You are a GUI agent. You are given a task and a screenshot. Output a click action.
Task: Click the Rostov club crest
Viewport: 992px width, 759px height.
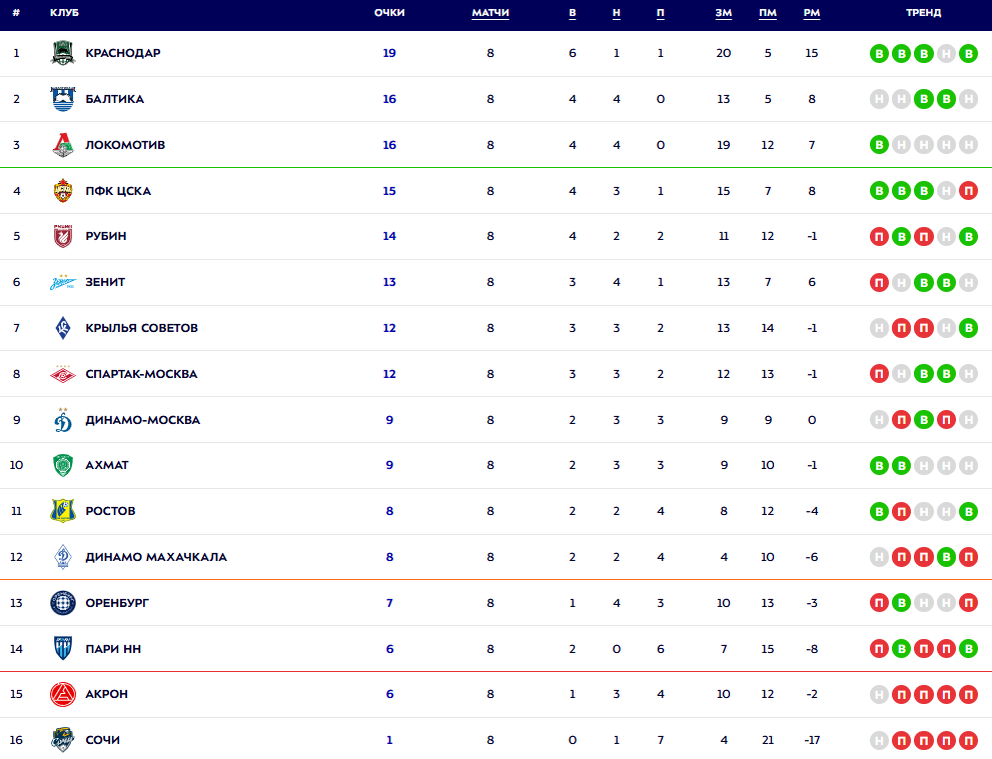[63, 511]
